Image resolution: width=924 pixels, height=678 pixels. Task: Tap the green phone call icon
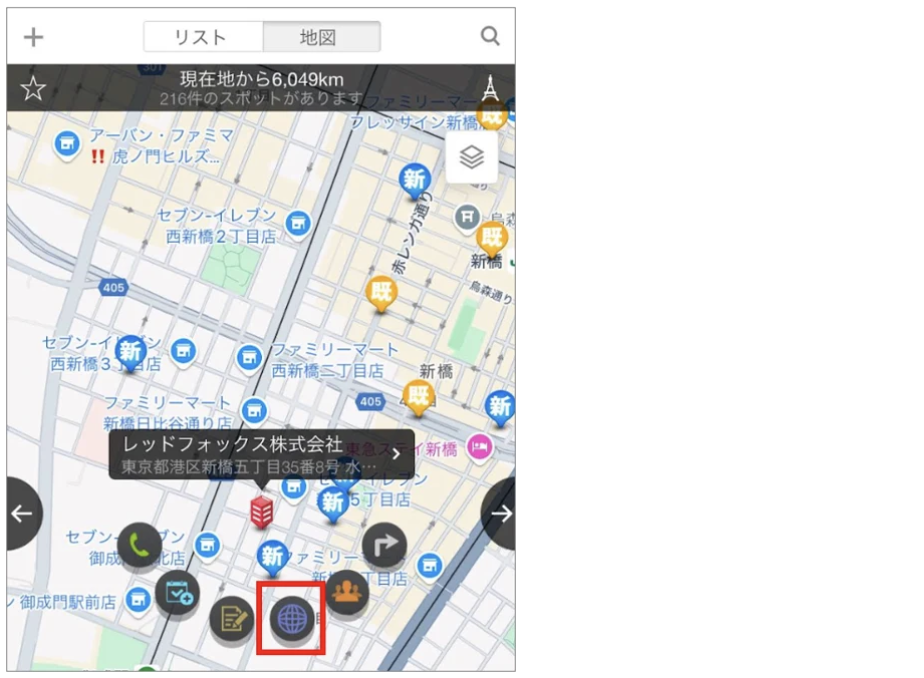139,545
